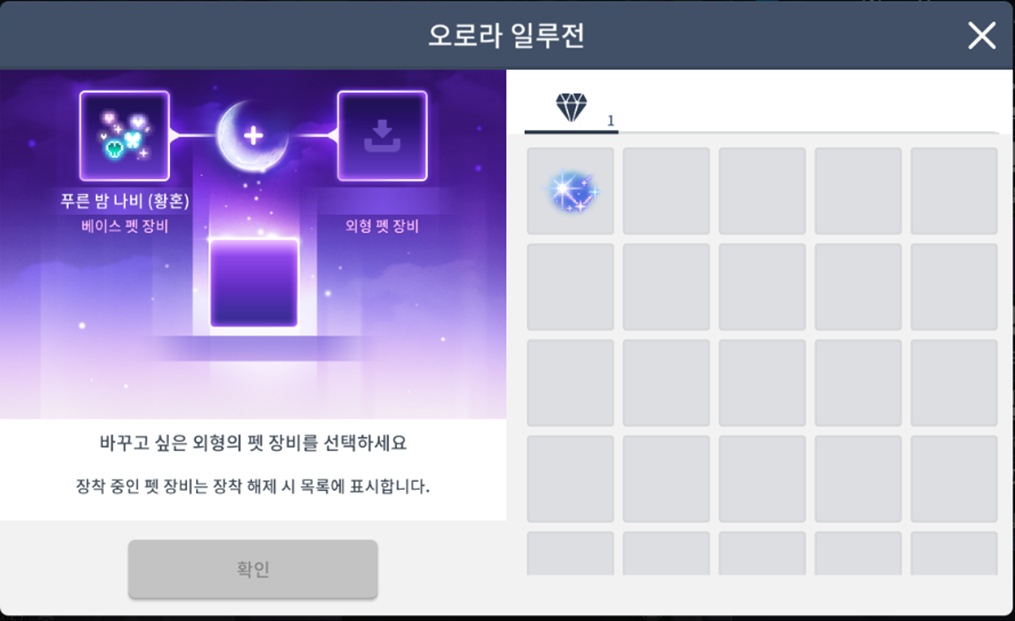Click the empty purple result slot

(x=254, y=283)
